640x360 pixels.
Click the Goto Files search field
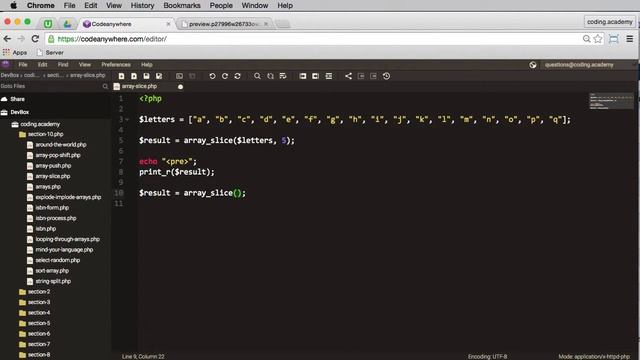point(51,86)
